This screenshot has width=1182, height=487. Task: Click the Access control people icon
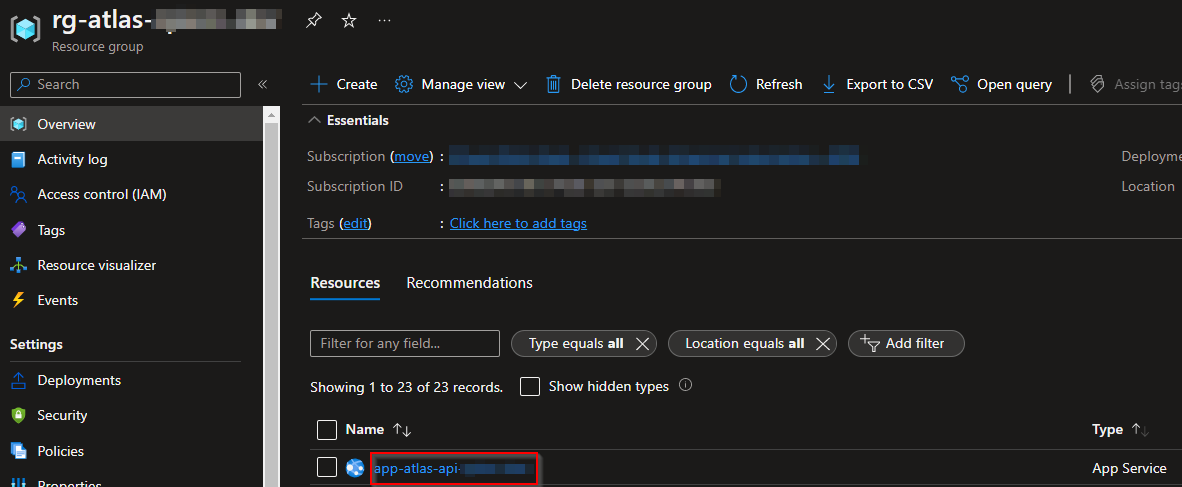(19, 194)
